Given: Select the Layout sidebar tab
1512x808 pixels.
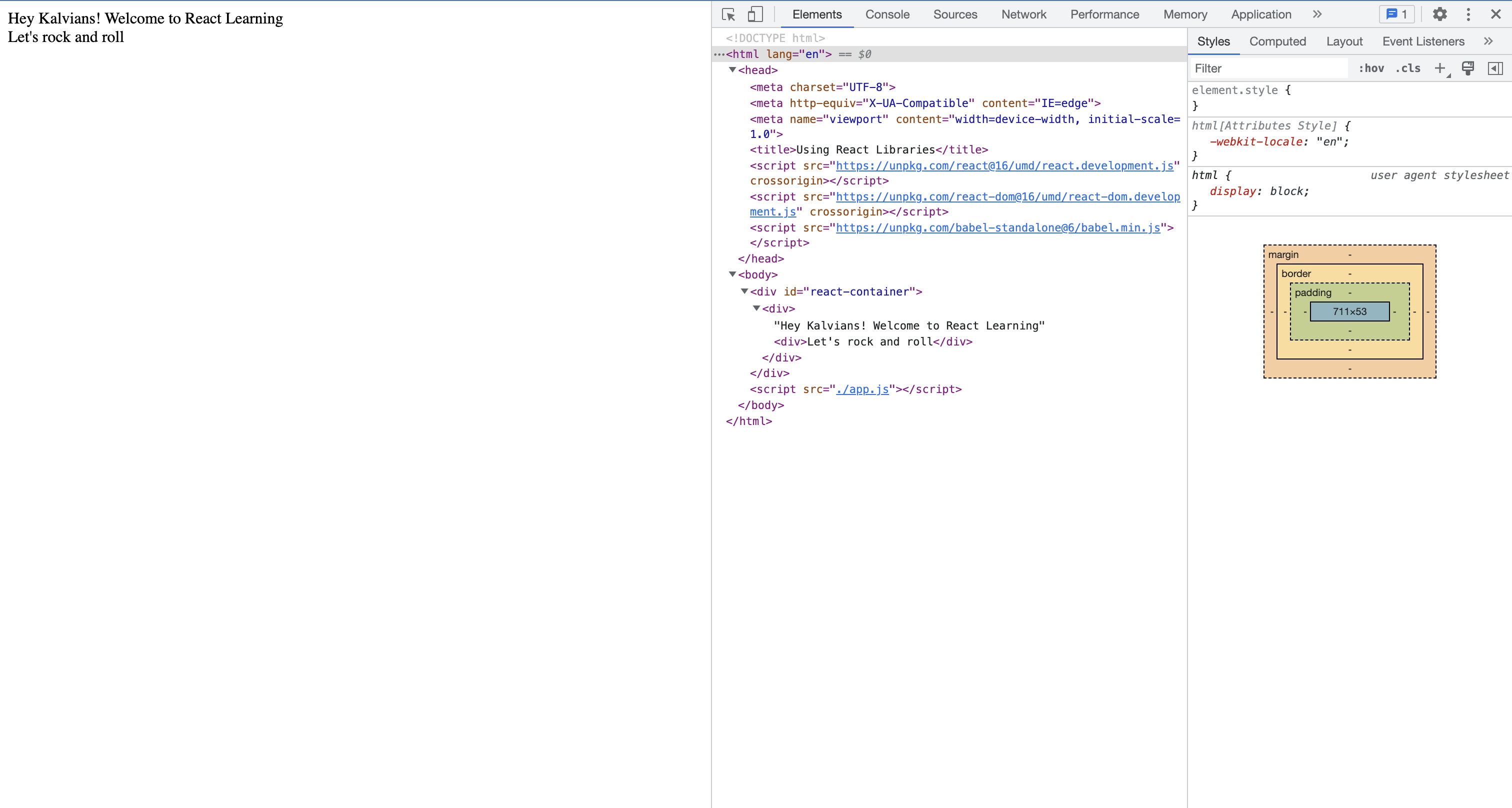Looking at the screenshot, I should click(x=1344, y=41).
